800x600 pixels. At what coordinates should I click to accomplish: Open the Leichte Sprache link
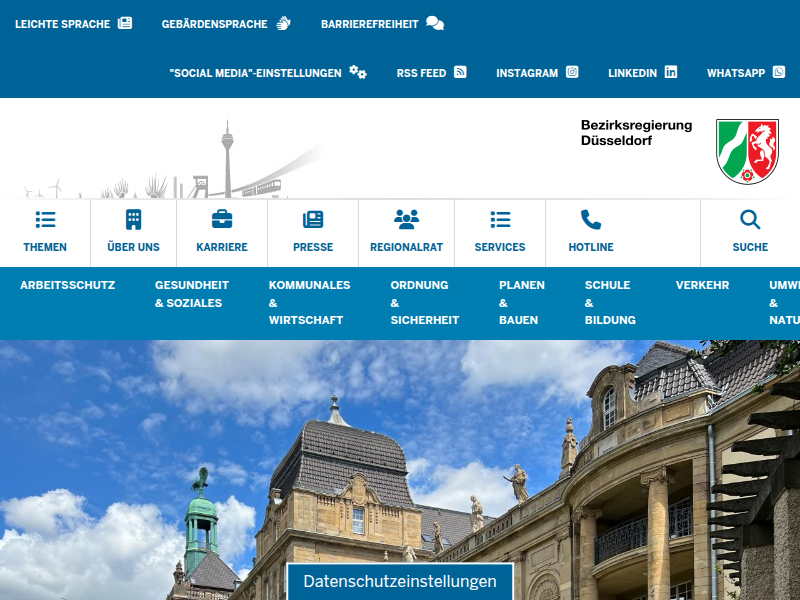coord(62,24)
